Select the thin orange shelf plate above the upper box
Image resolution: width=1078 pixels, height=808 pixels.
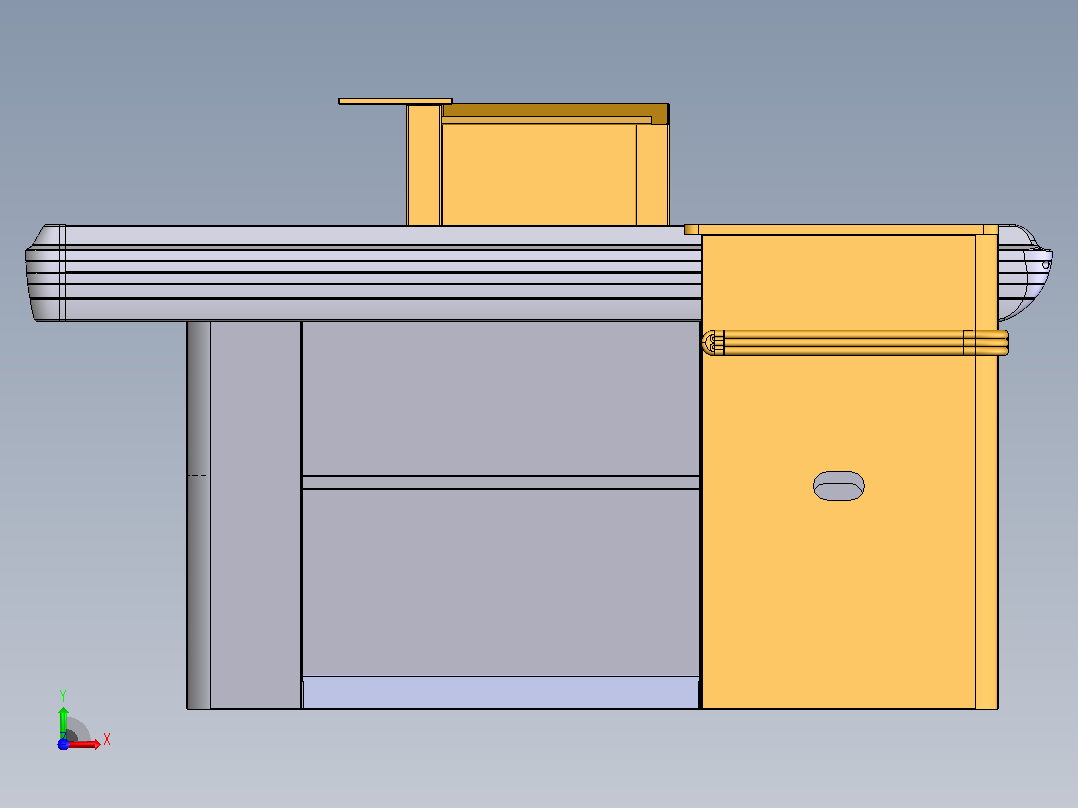[395, 101]
